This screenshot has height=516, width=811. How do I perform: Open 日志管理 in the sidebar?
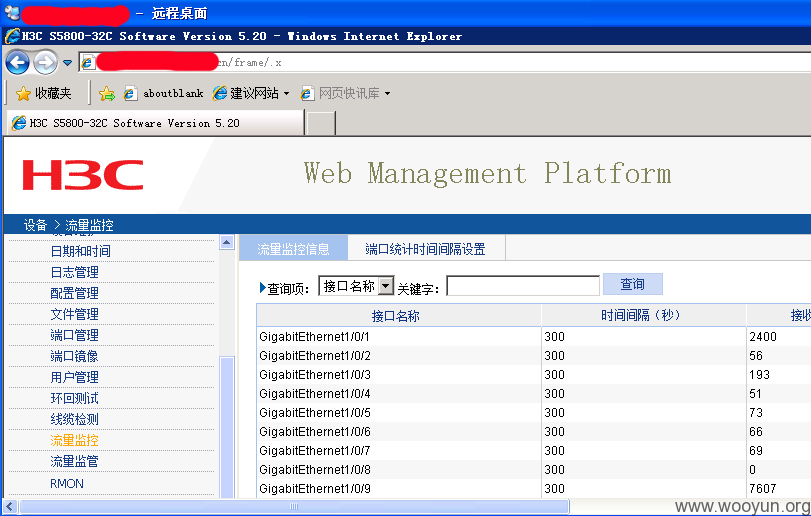point(74,272)
